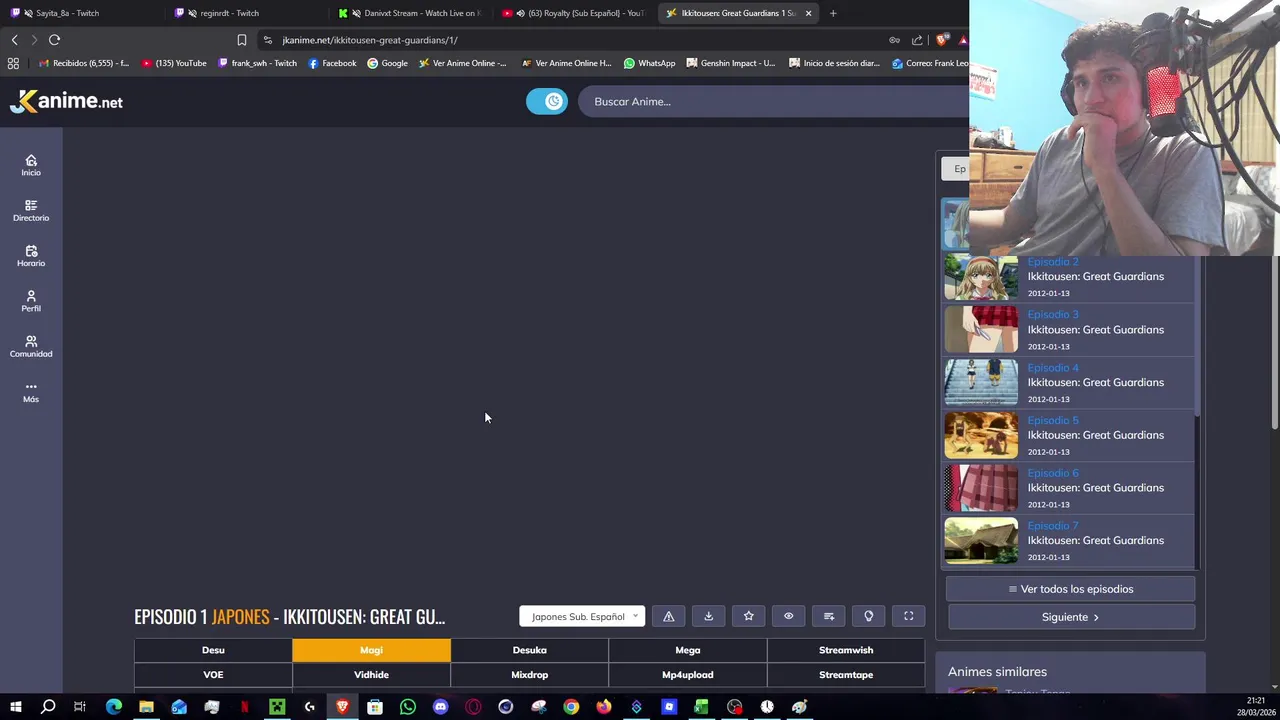
Task: Open Discord from the taskbar
Action: coord(440,707)
